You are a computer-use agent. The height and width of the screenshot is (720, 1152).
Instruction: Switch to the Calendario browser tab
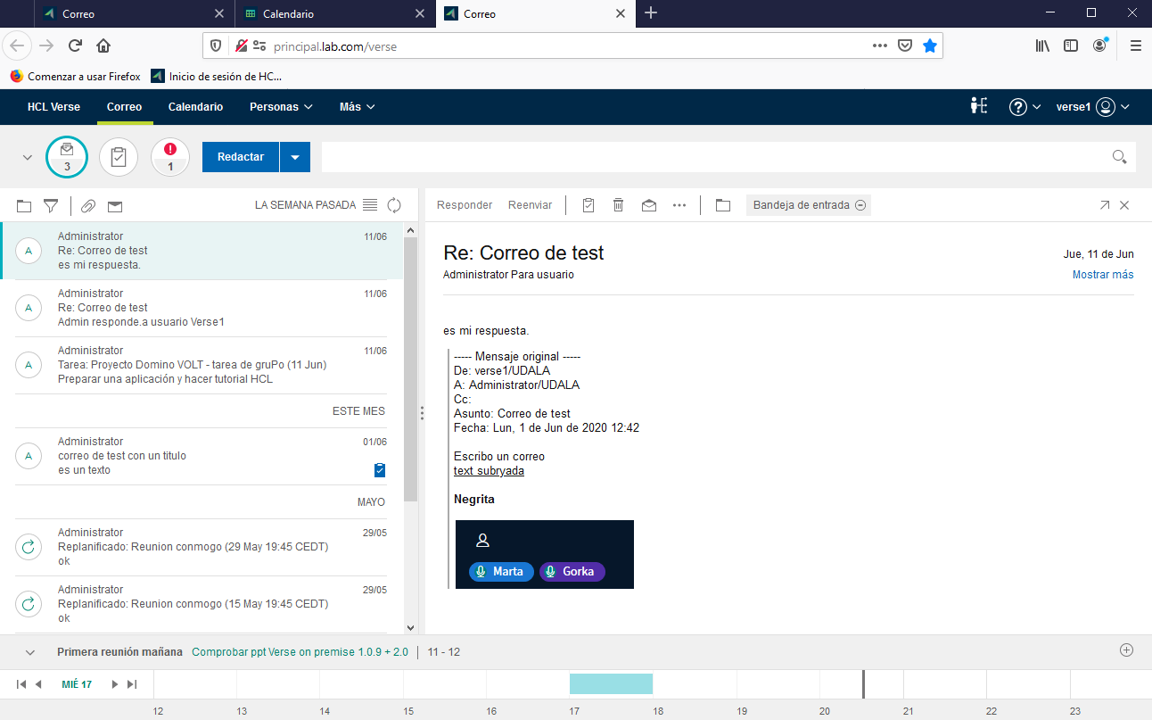pyautogui.click(x=335, y=13)
